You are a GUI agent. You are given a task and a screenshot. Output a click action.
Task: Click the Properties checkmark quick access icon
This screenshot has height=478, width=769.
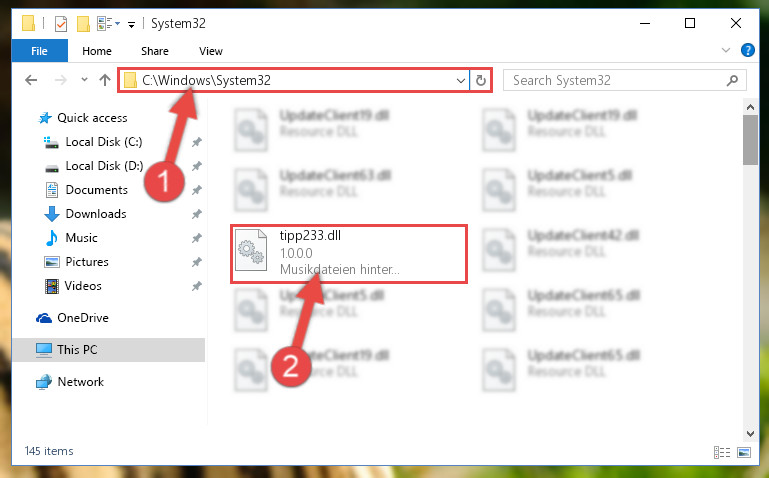tap(61, 24)
